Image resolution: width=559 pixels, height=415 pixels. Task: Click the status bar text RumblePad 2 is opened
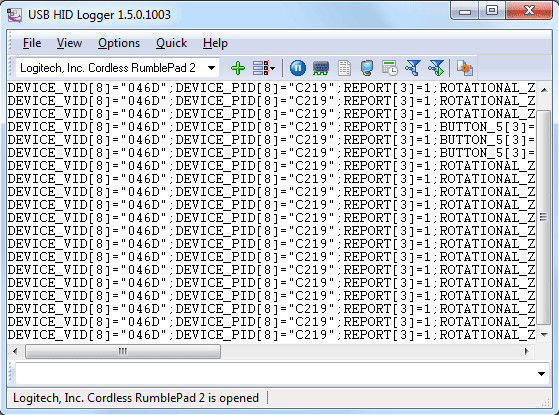point(136,398)
